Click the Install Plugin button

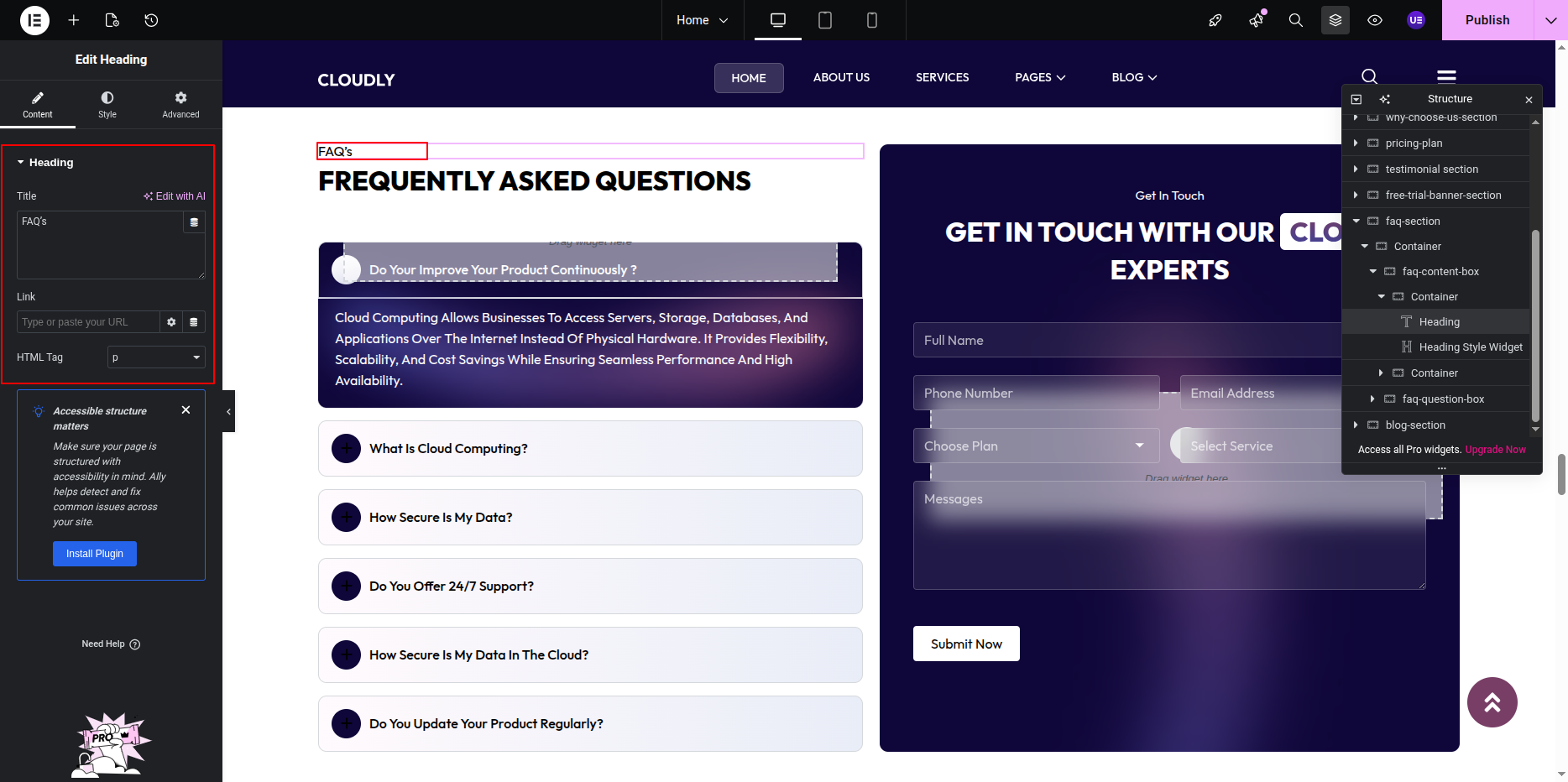tap(95, 554)
